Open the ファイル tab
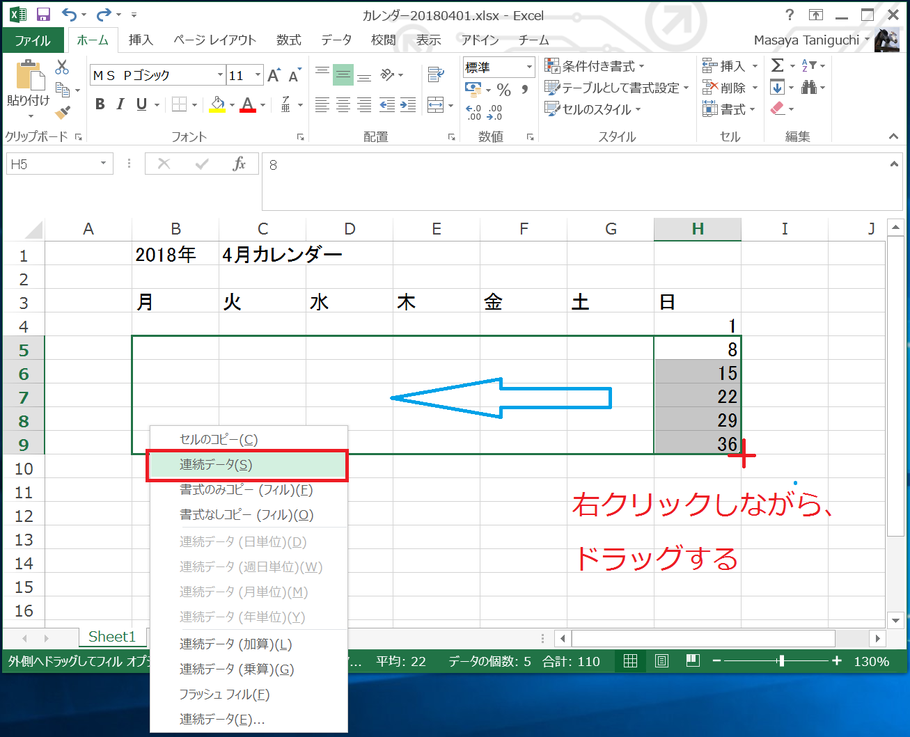Viewport: 910px width, 737px height. [33, 40]
